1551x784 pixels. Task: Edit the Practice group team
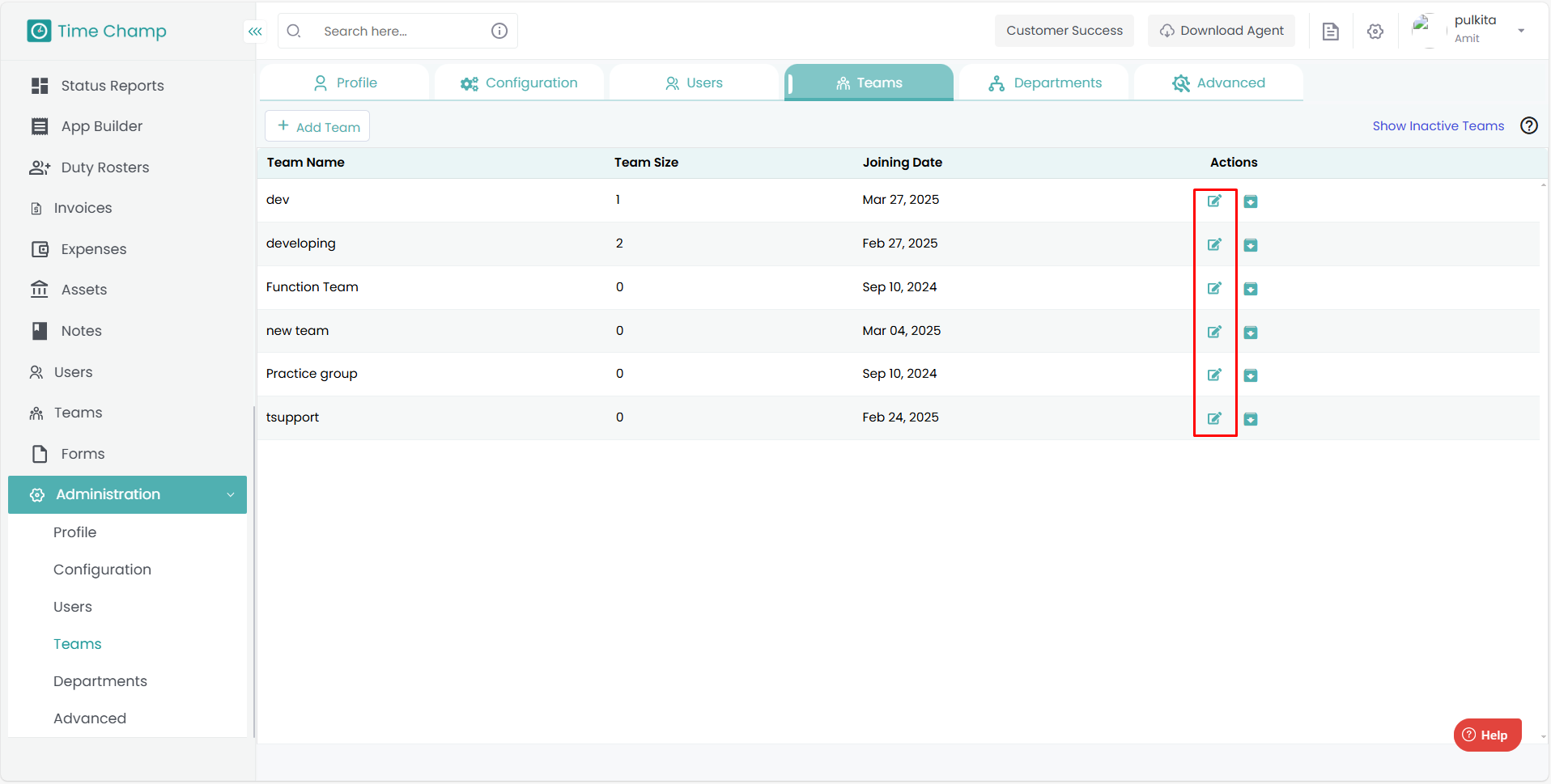click(1214, 375)
